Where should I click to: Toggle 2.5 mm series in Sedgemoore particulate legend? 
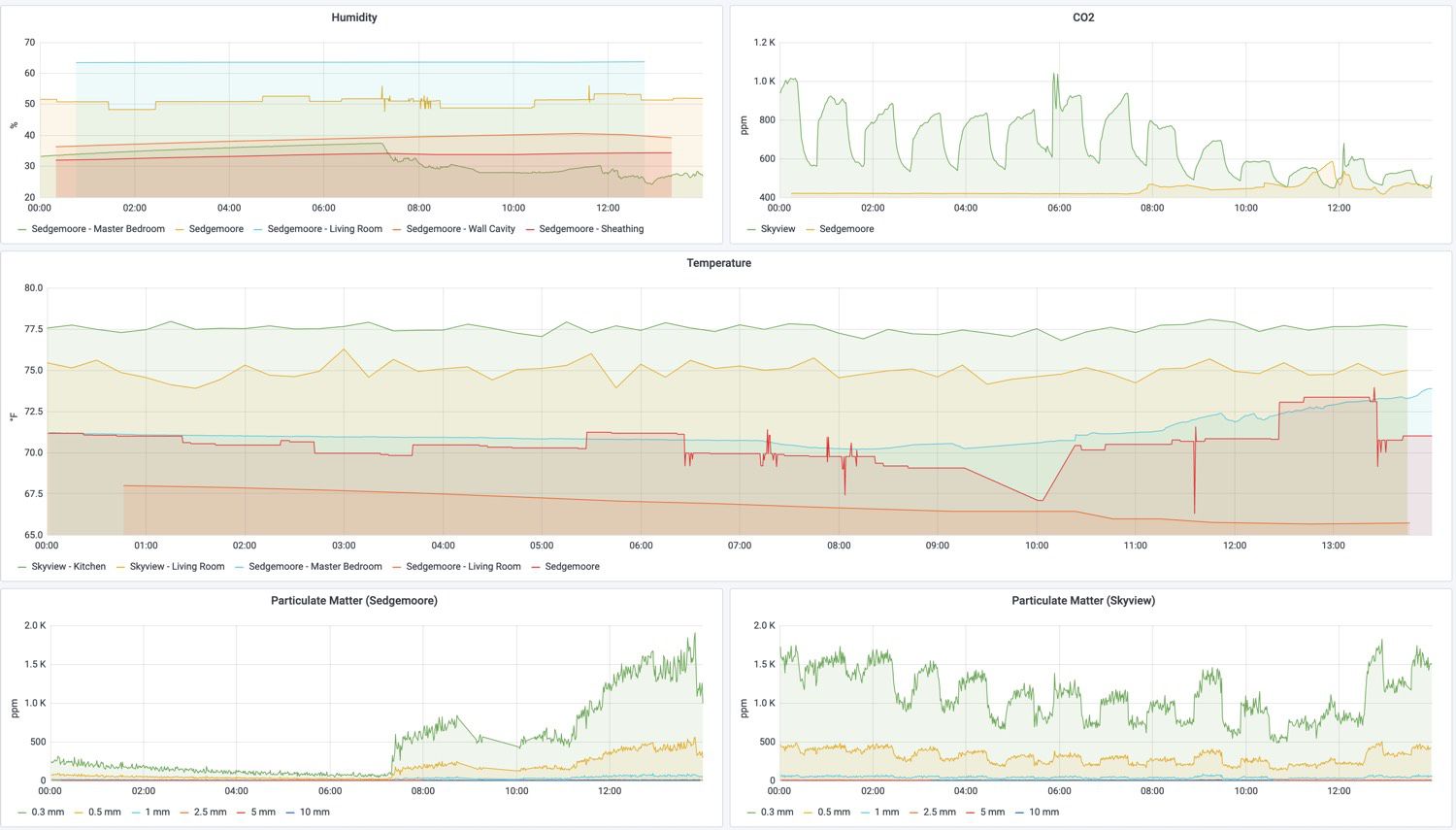point(210,813)
